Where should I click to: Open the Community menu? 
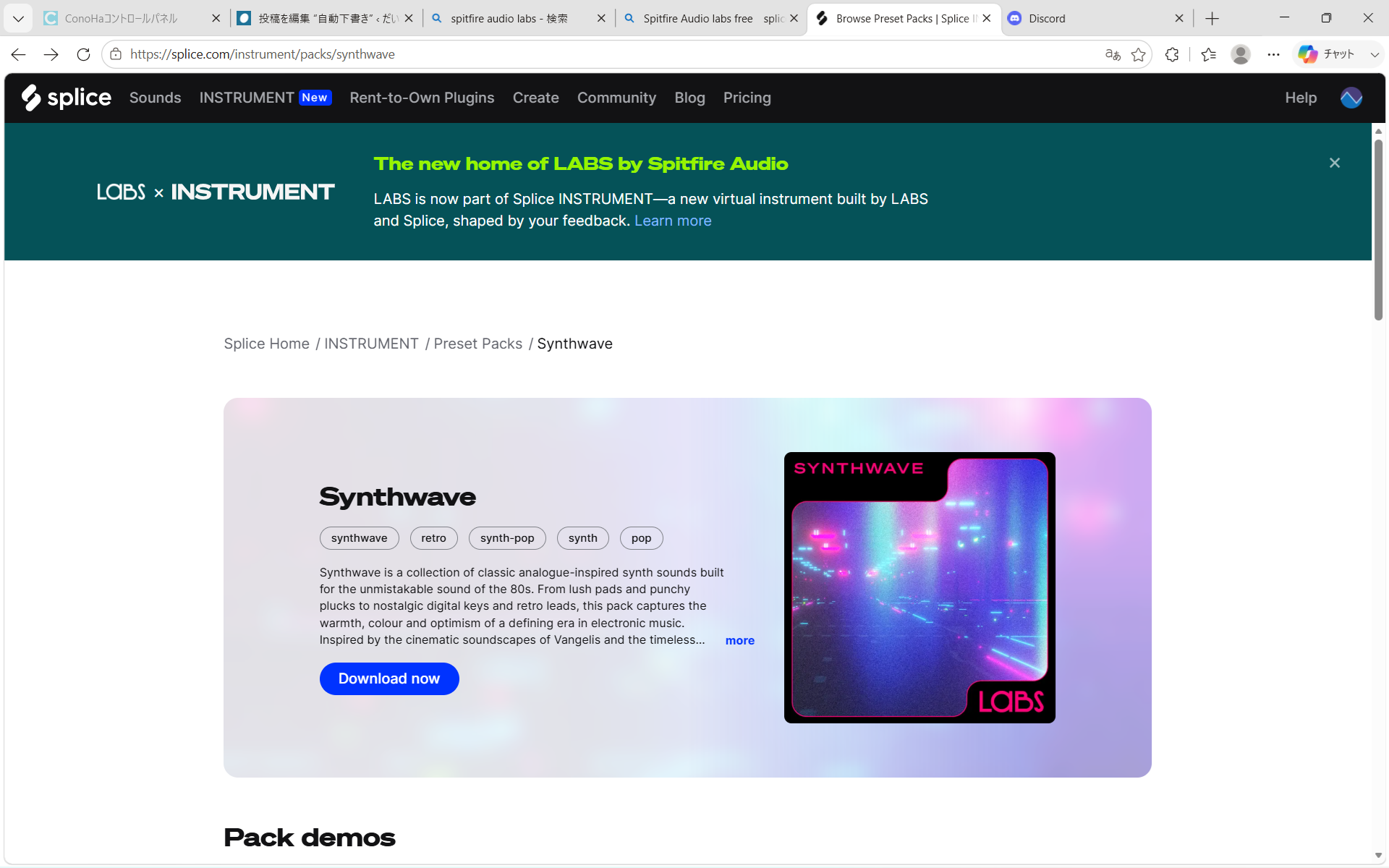tap(616, 98)
